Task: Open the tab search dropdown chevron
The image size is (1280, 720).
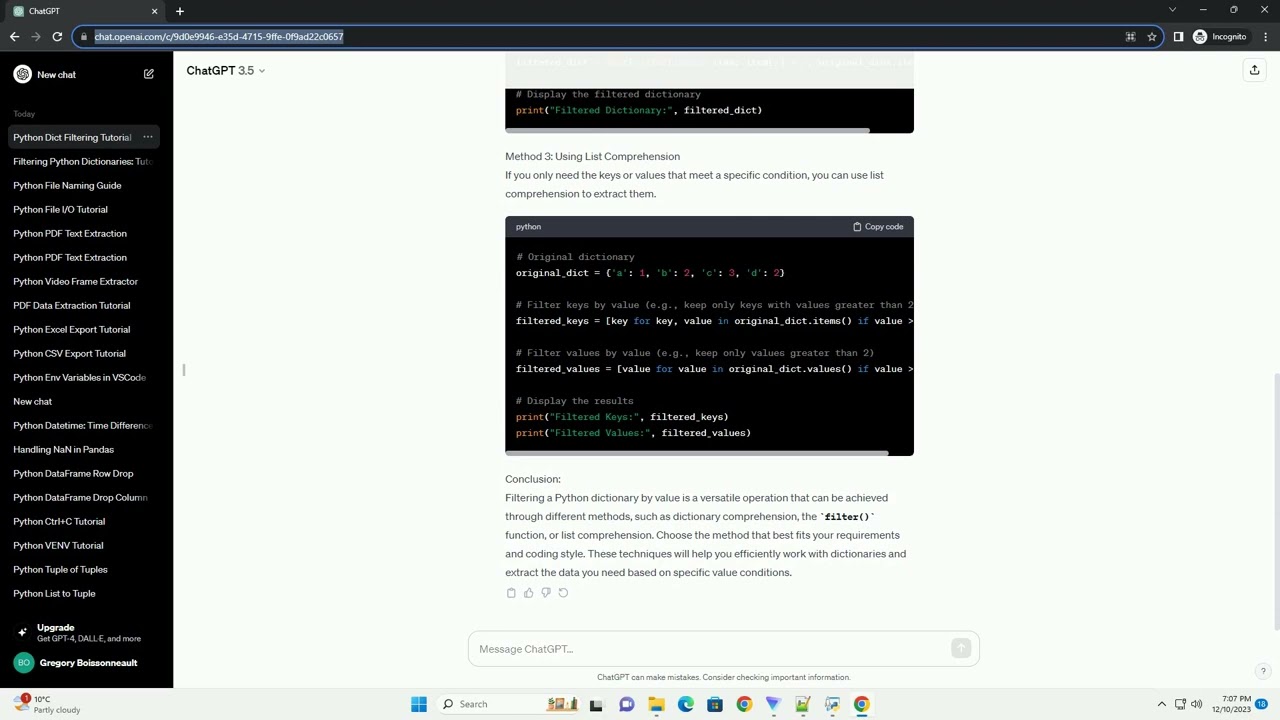Action: pyautogui.click(x=1172, y=10)
